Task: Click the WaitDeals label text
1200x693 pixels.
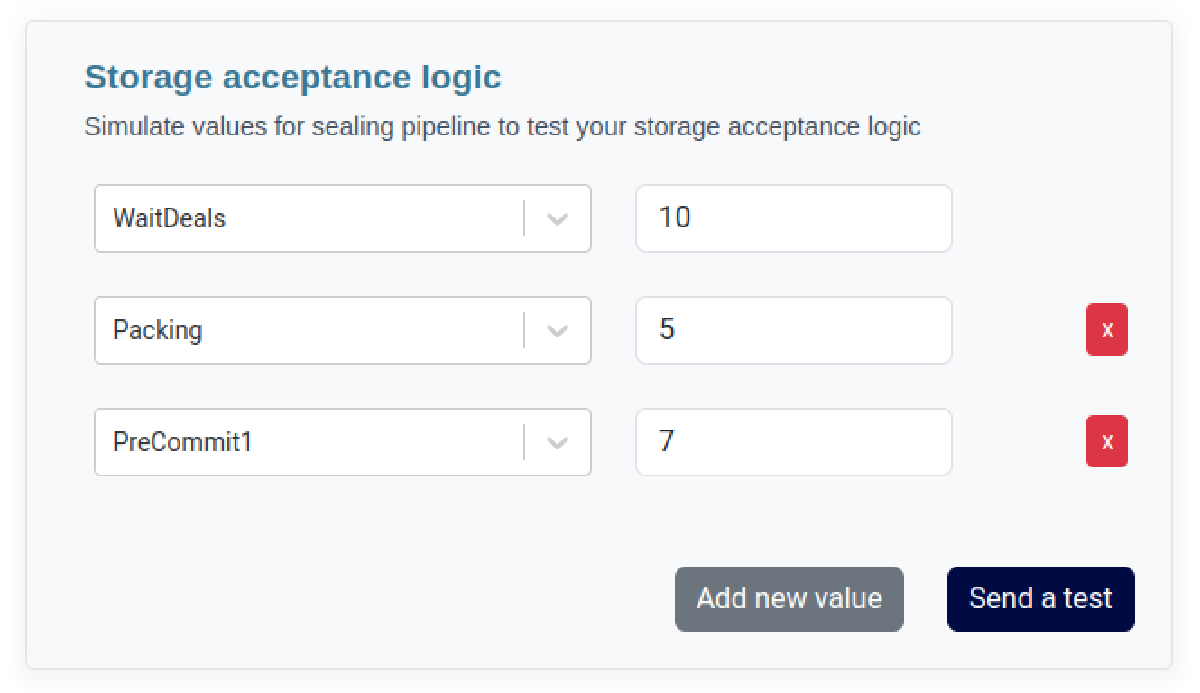Action: (170, 218)
